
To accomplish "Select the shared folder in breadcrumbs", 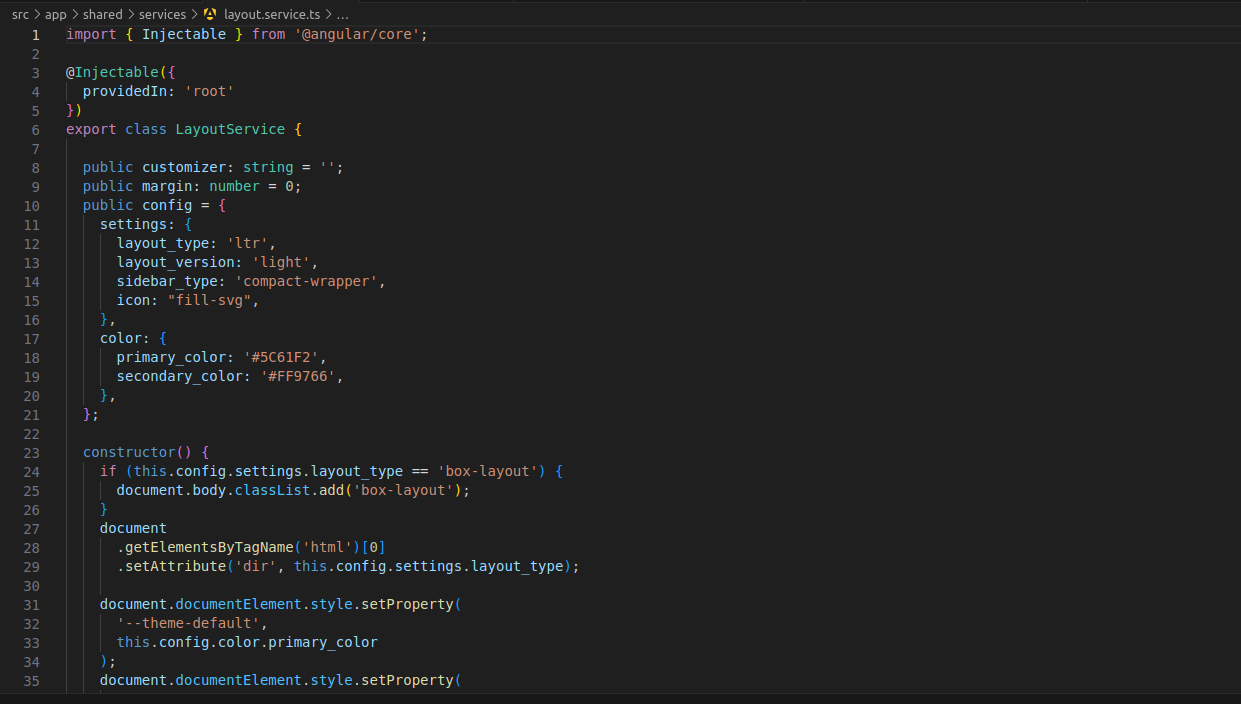I will tap(102, 15).
